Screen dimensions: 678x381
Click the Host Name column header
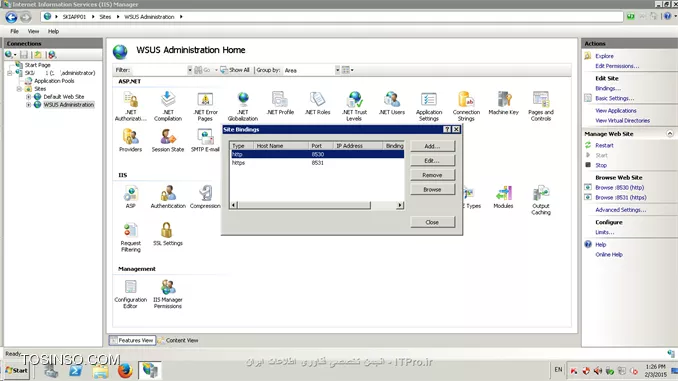pyautogui.click(x=281, y=146)
